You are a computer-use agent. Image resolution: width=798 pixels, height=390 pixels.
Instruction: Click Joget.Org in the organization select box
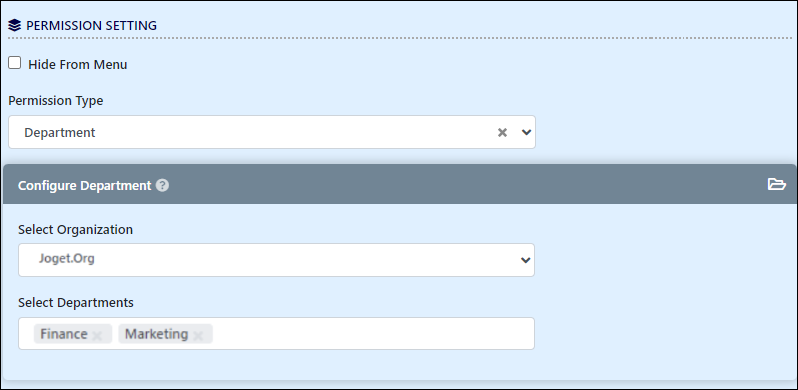pyautogui.click(x=67, y=258)
